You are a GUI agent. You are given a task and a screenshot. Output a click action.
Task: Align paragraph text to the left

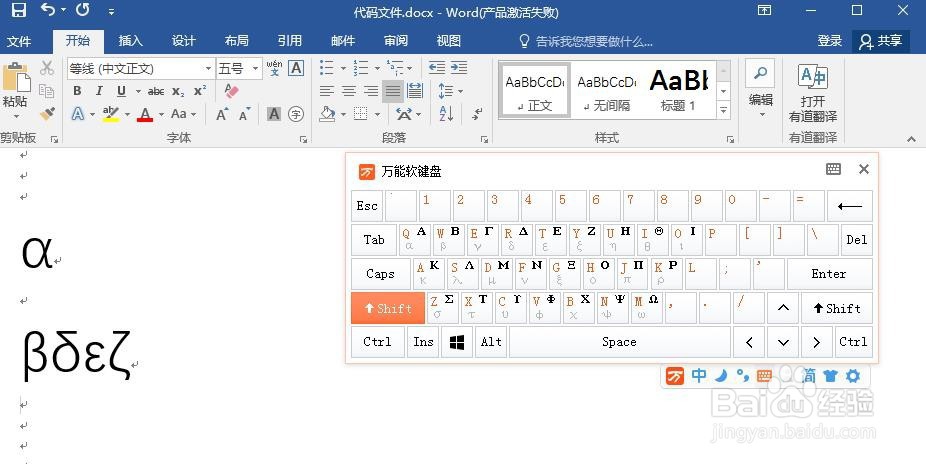click(327, 91)
